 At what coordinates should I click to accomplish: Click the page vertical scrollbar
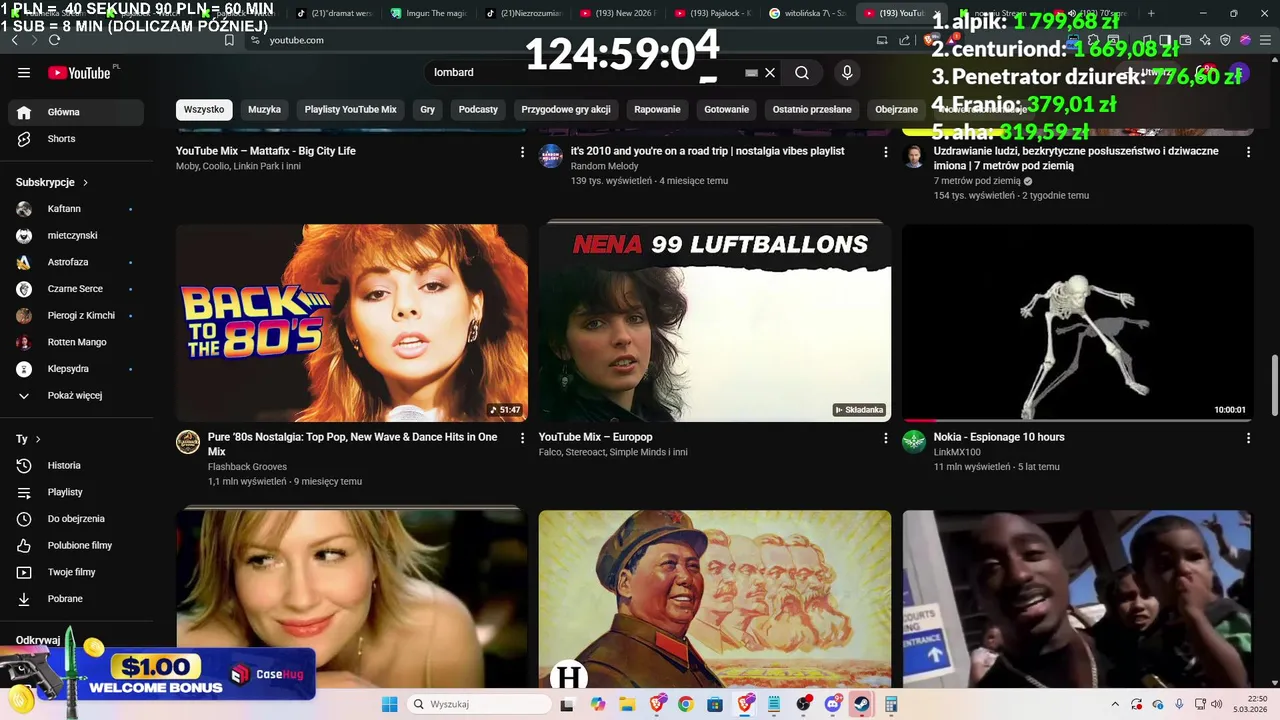1274,385
